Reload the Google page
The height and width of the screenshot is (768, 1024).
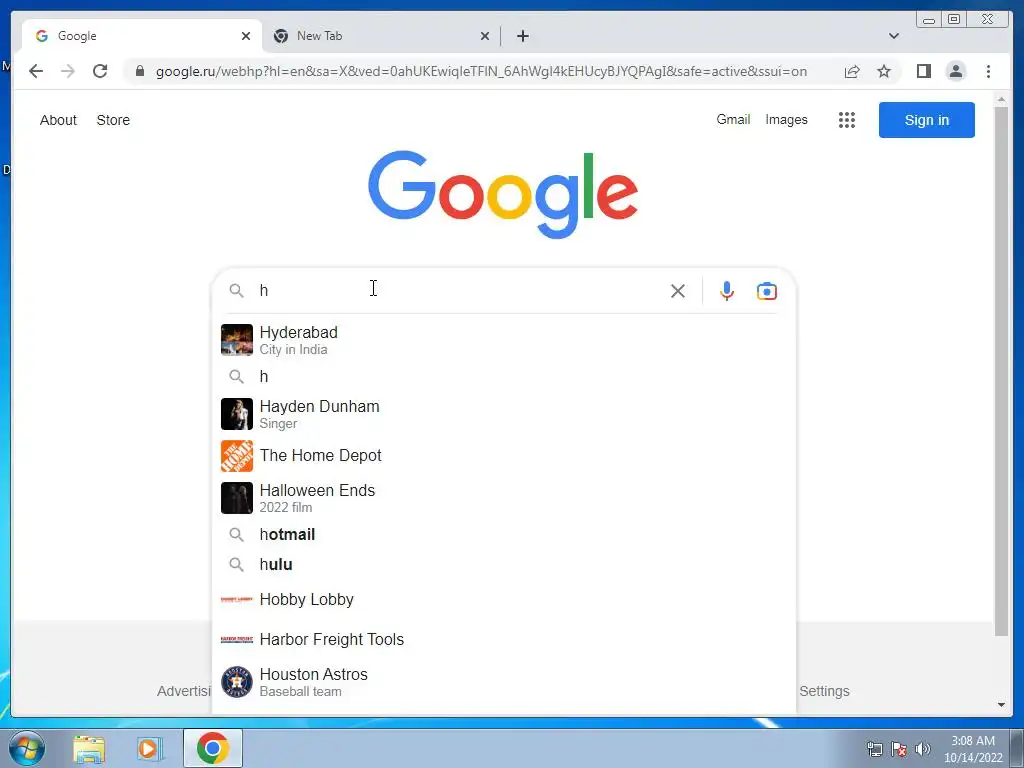coord(100,71)
